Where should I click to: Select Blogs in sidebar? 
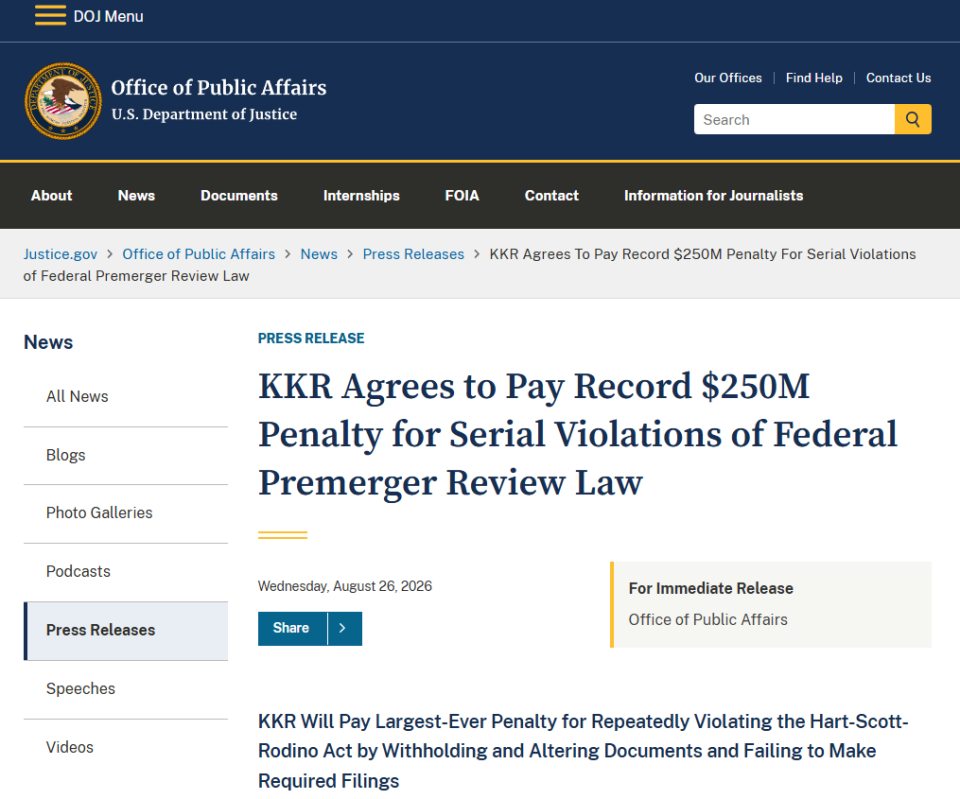pos(126,456)
